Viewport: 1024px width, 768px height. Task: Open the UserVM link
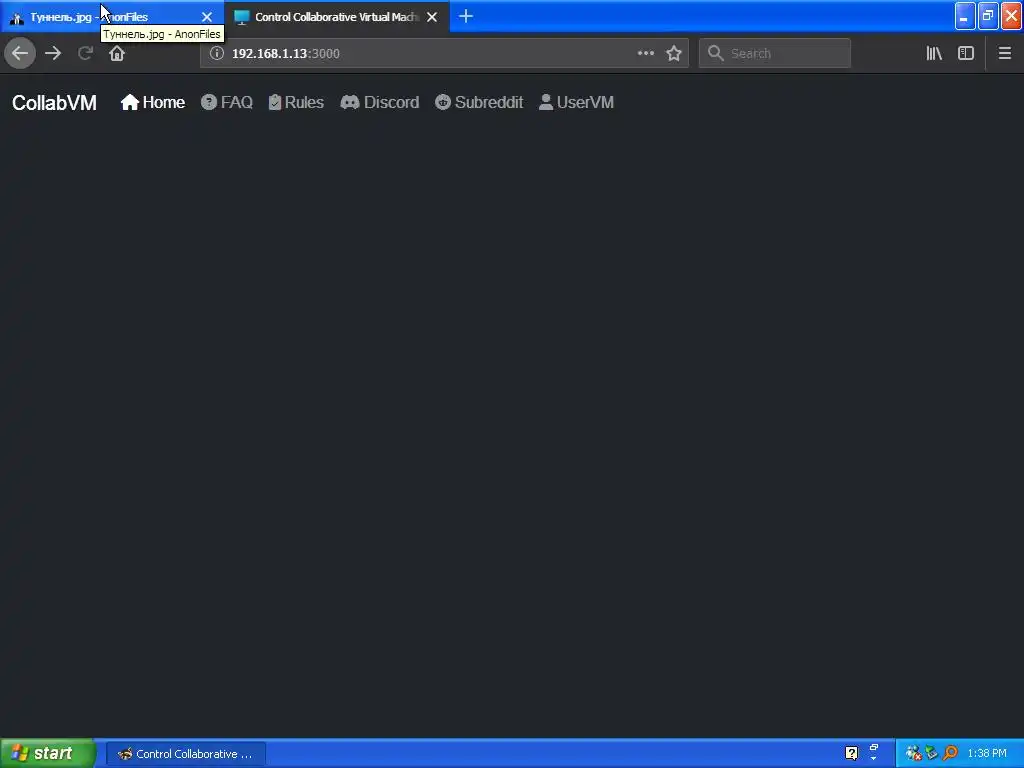coord(576,103)
